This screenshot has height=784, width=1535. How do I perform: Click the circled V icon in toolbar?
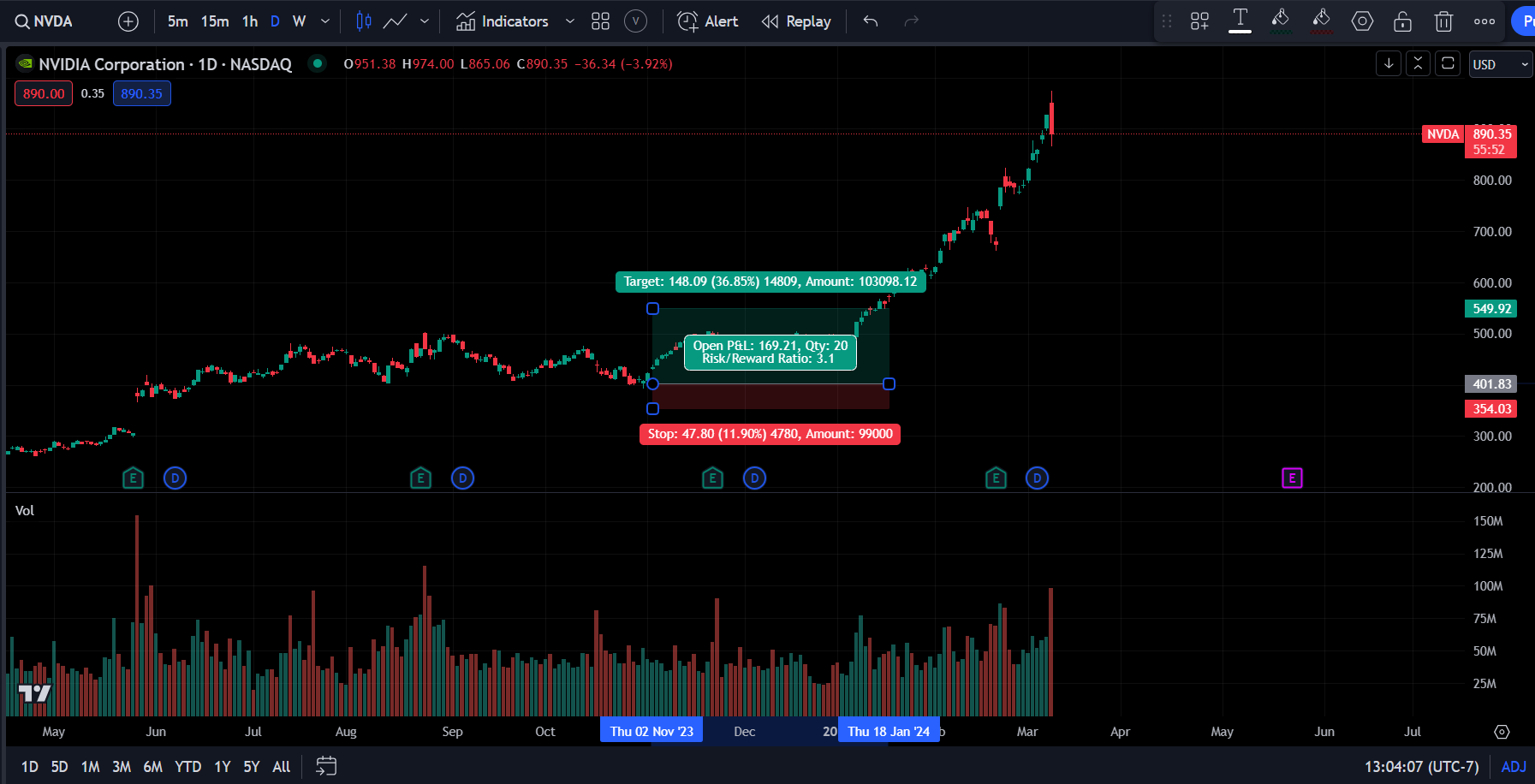635,21
